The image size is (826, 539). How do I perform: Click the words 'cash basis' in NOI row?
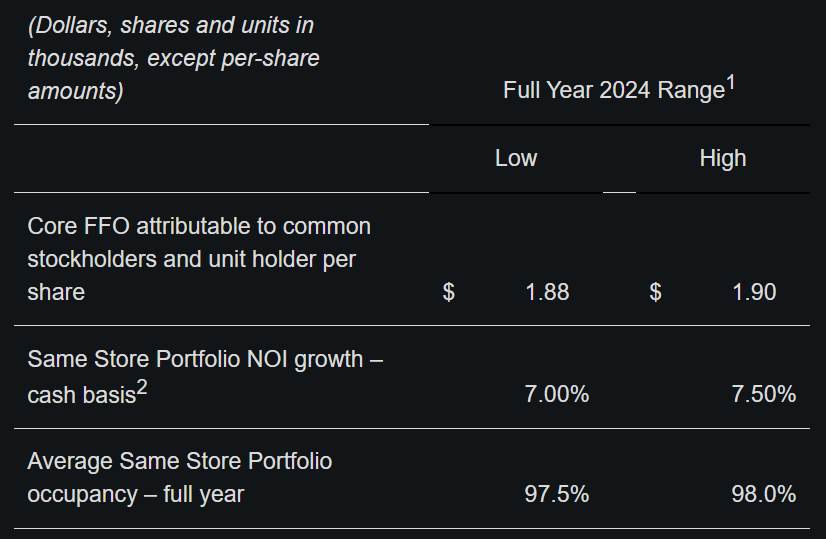81,394
